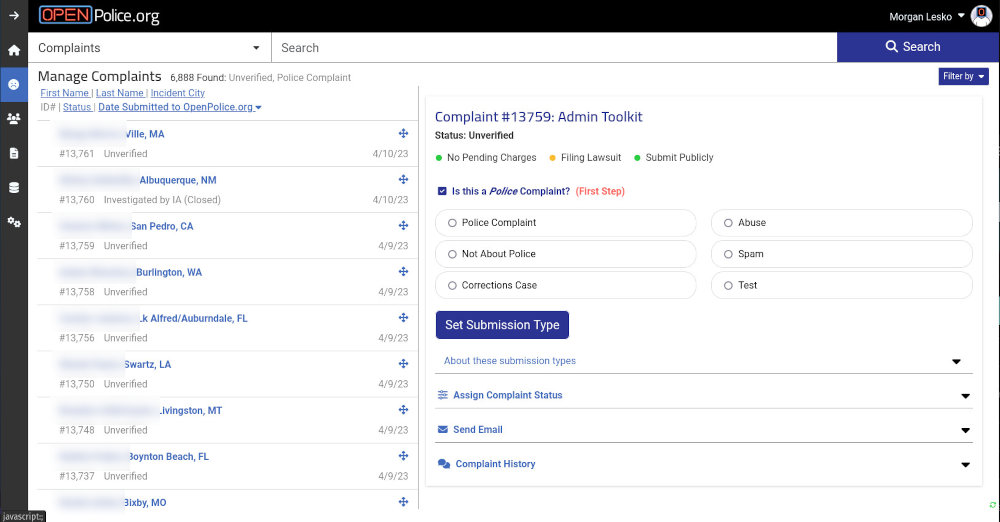Open the Complaints dropdown selector
This screenshot has height=522, width=1000.
[149, 48]
